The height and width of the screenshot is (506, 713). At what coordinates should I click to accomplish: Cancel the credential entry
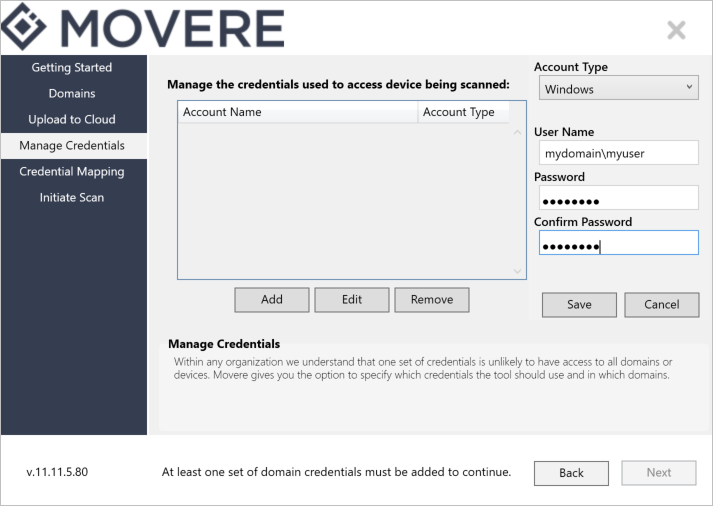[662, 305]
